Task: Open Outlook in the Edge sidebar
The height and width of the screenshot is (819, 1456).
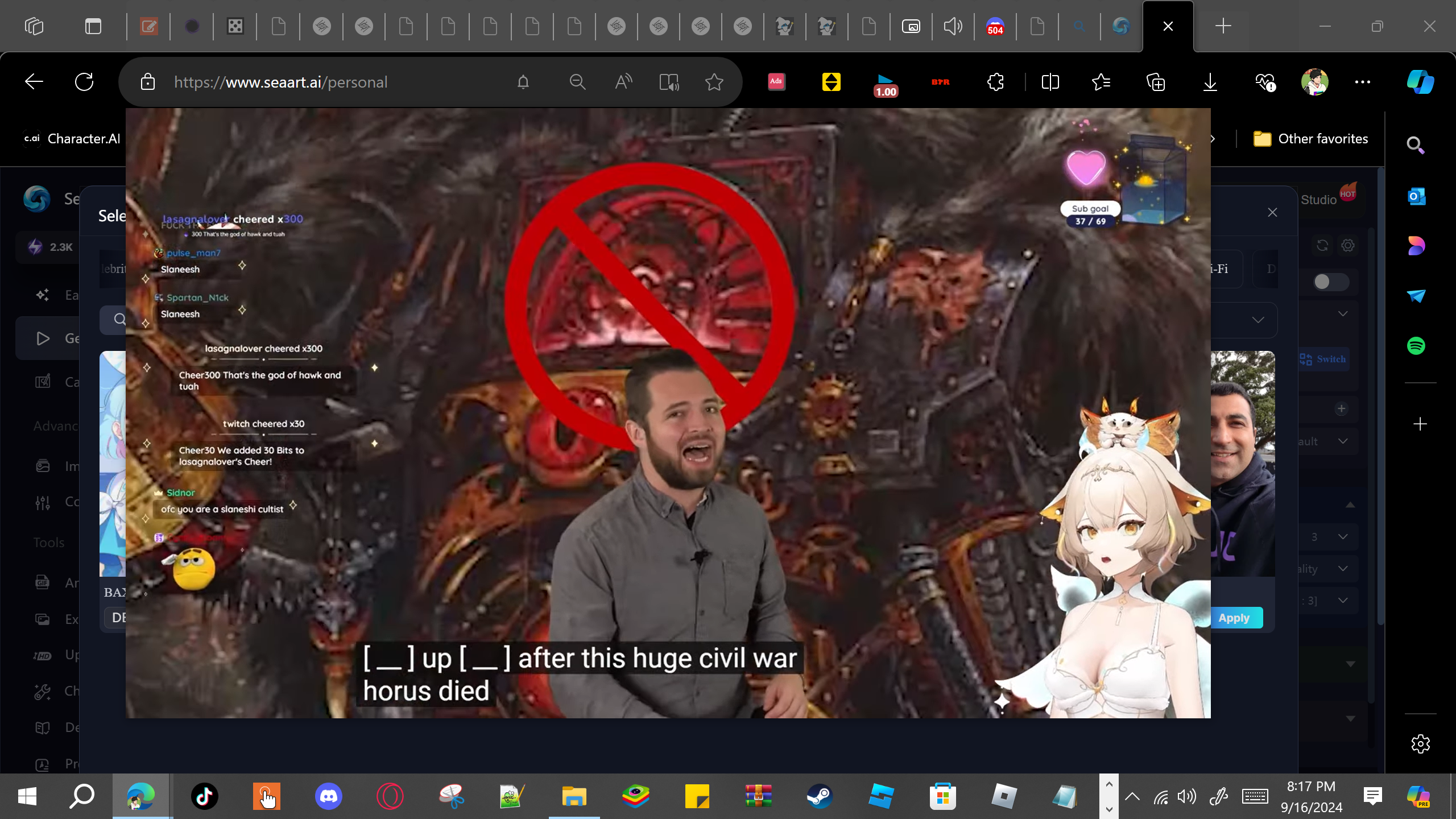Action: pos(1416,196)
